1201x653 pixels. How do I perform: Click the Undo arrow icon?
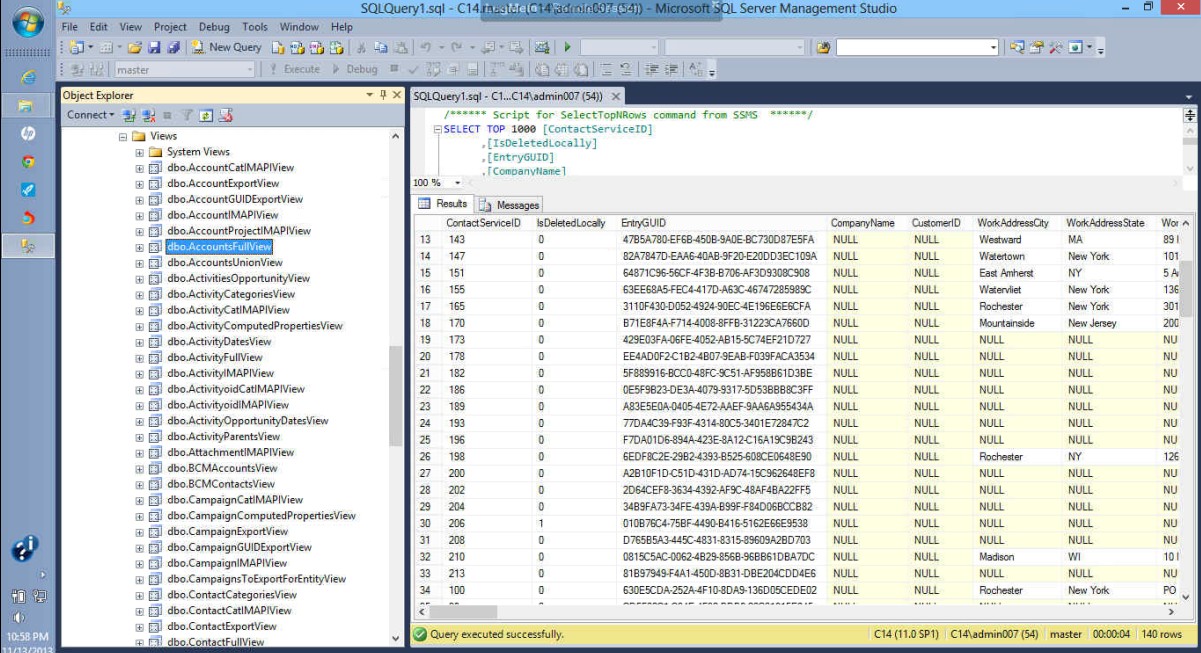pos(426,47)
